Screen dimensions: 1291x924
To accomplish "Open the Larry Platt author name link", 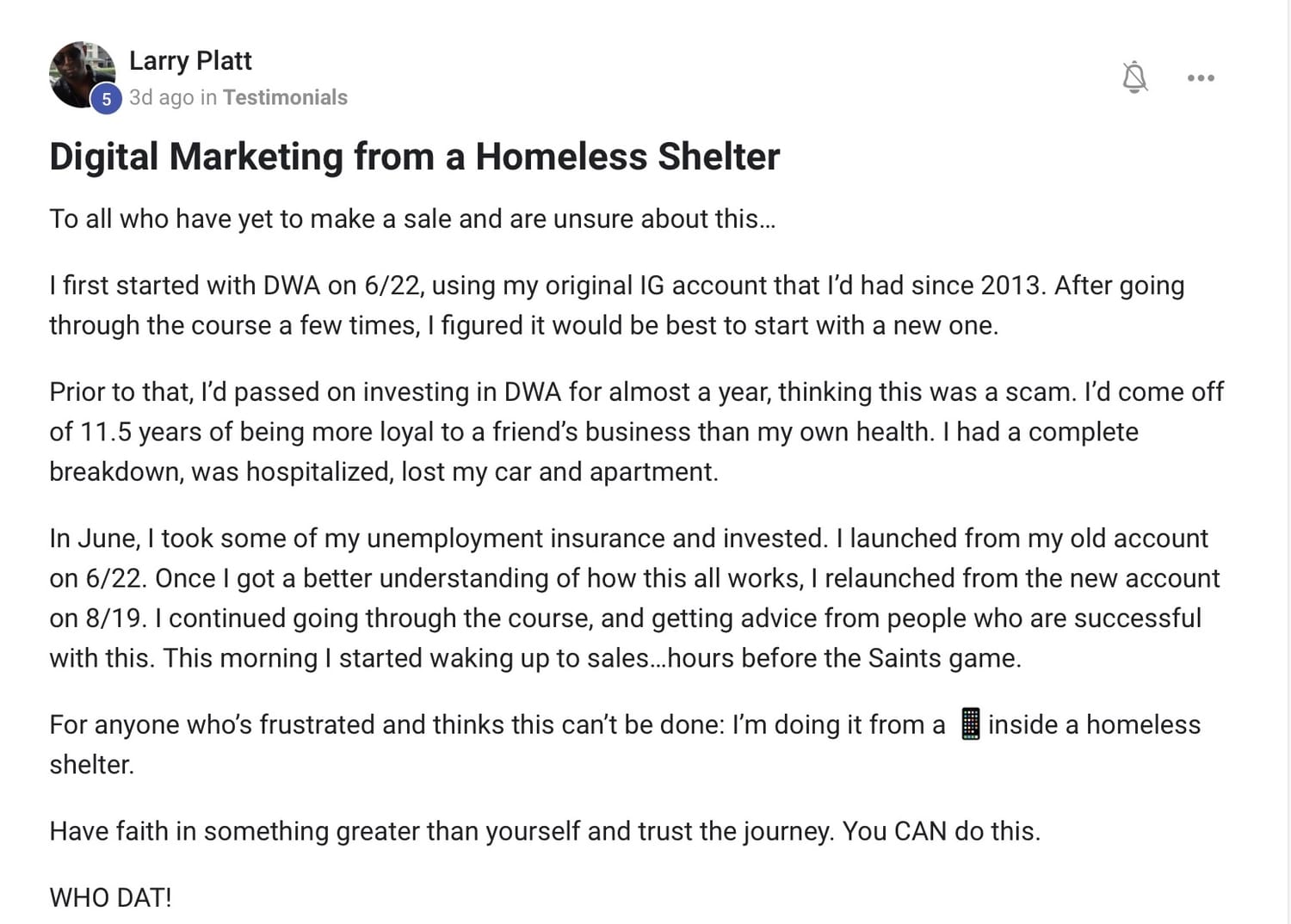I will point(190,60).
